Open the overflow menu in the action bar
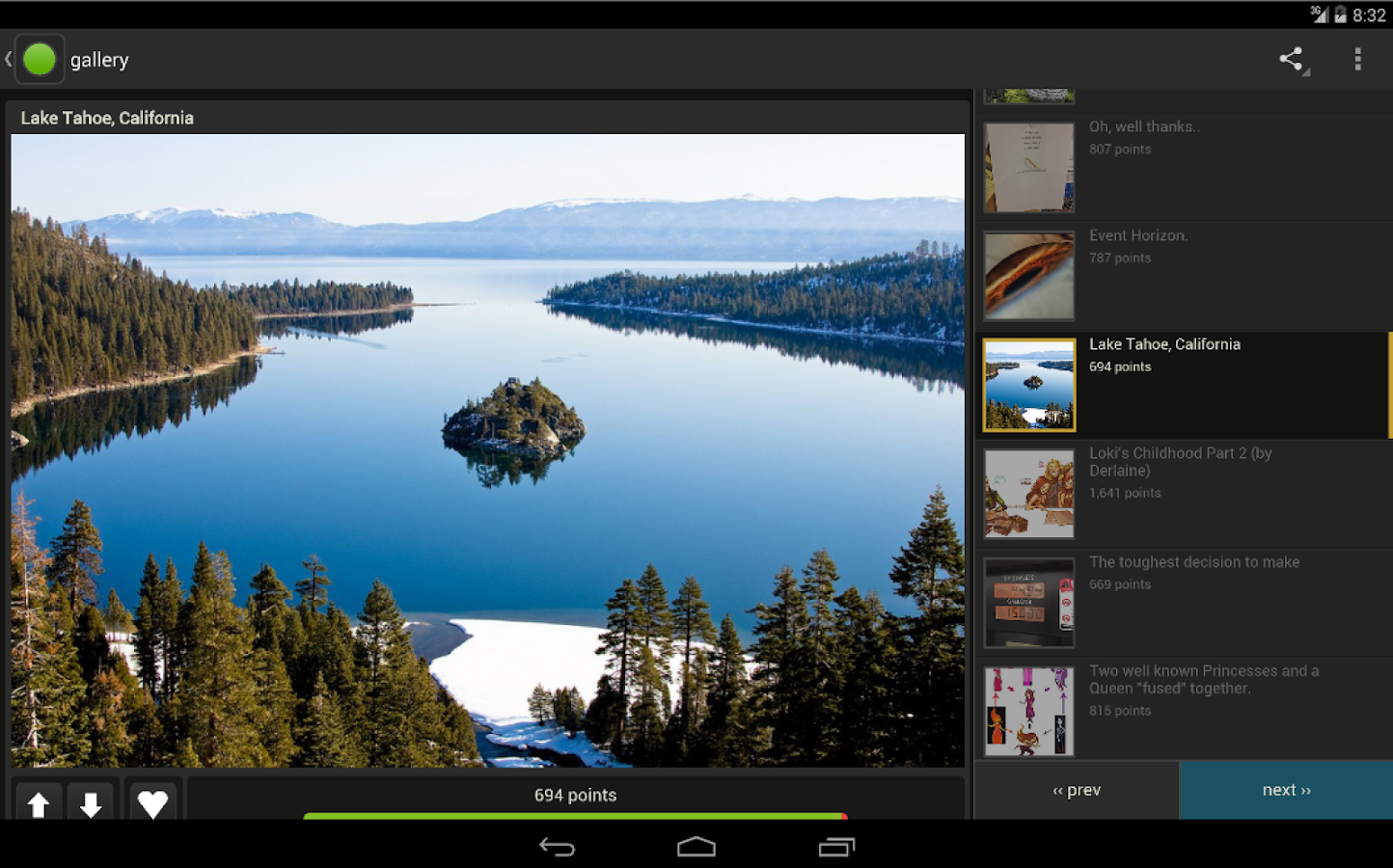This screenshot has width=1393, height=868. pos(1357,59)
